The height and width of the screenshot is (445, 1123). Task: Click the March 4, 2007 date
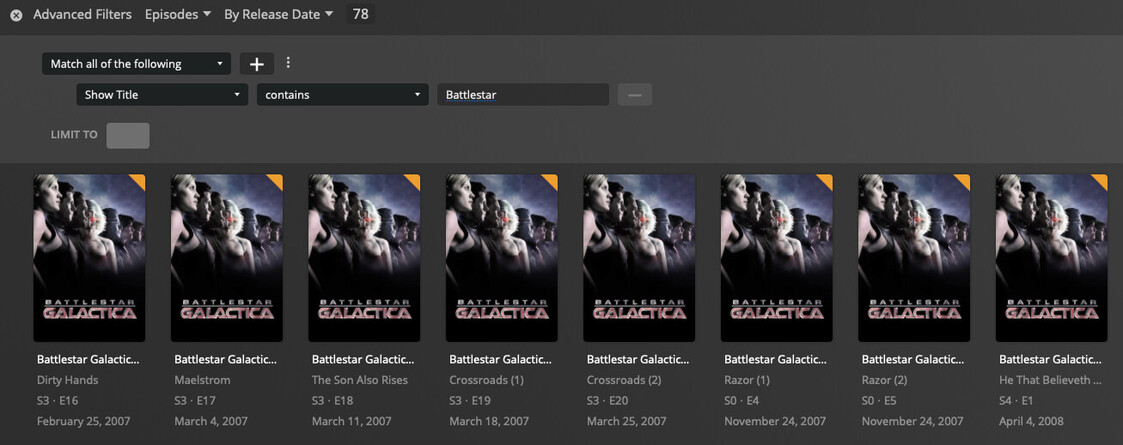(211, 421)
